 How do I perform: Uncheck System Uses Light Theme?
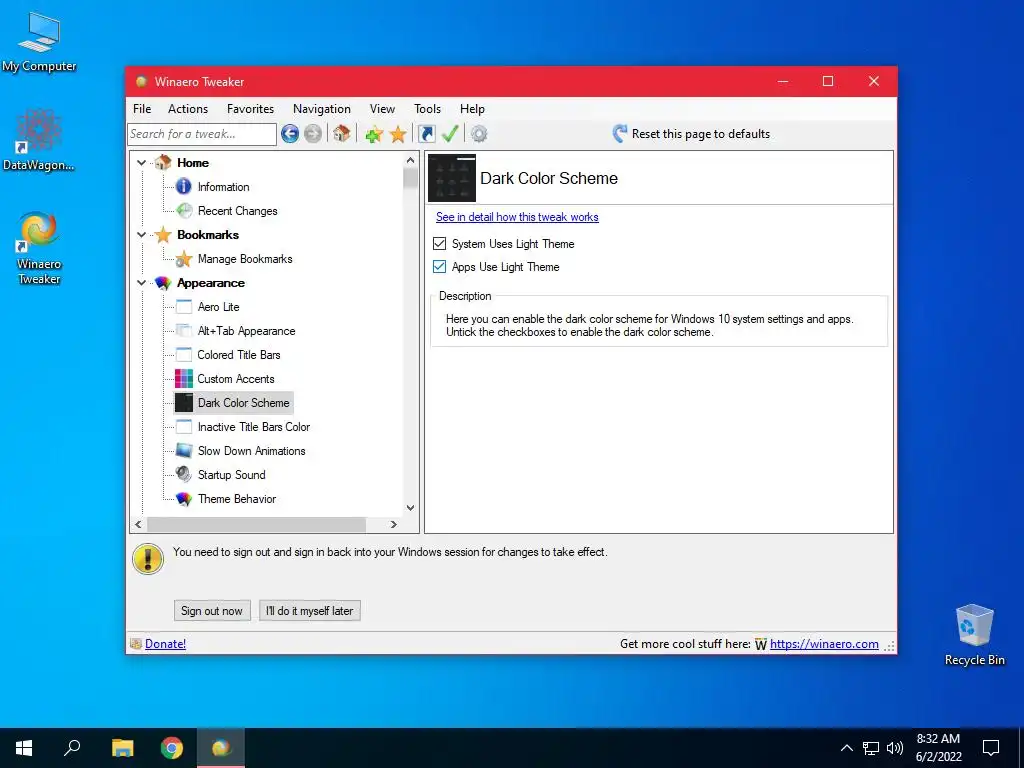(440, 244)
